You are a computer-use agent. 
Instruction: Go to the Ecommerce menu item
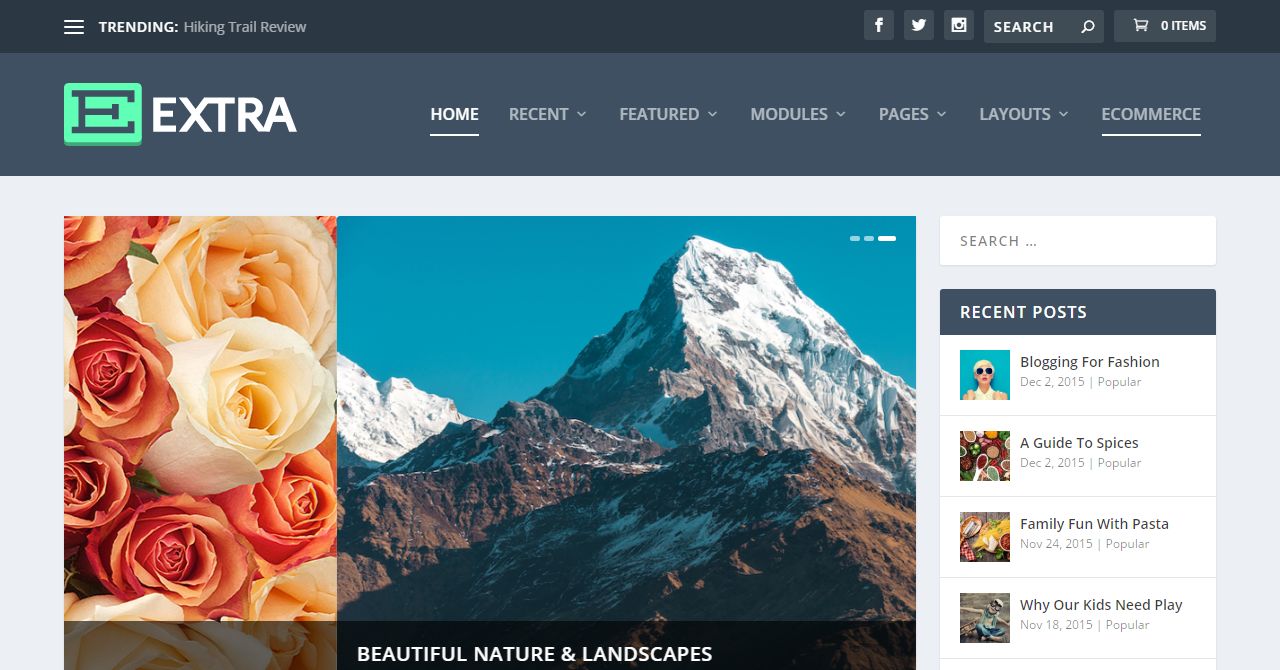click(x=1151, y=114)
